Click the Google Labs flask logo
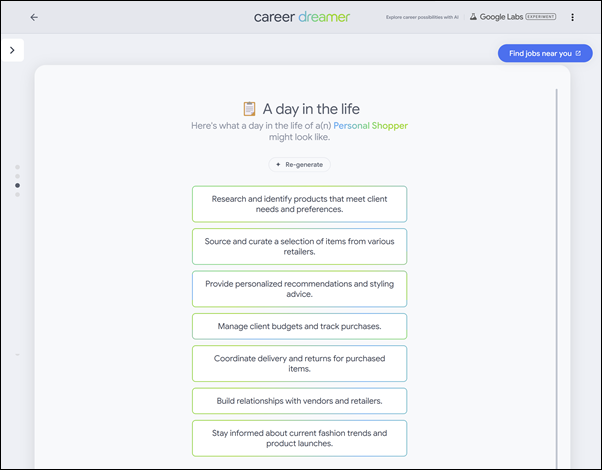 (x=473, y=17)
